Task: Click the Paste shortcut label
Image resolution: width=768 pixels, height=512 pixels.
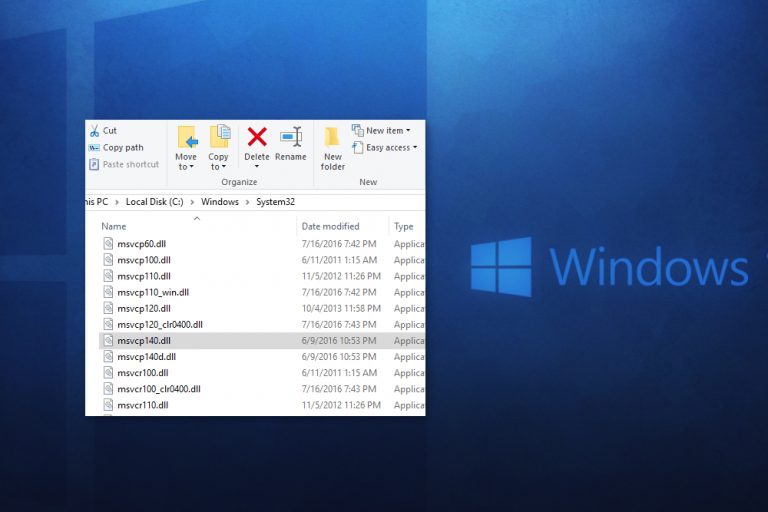Action: tap(131, 164)
